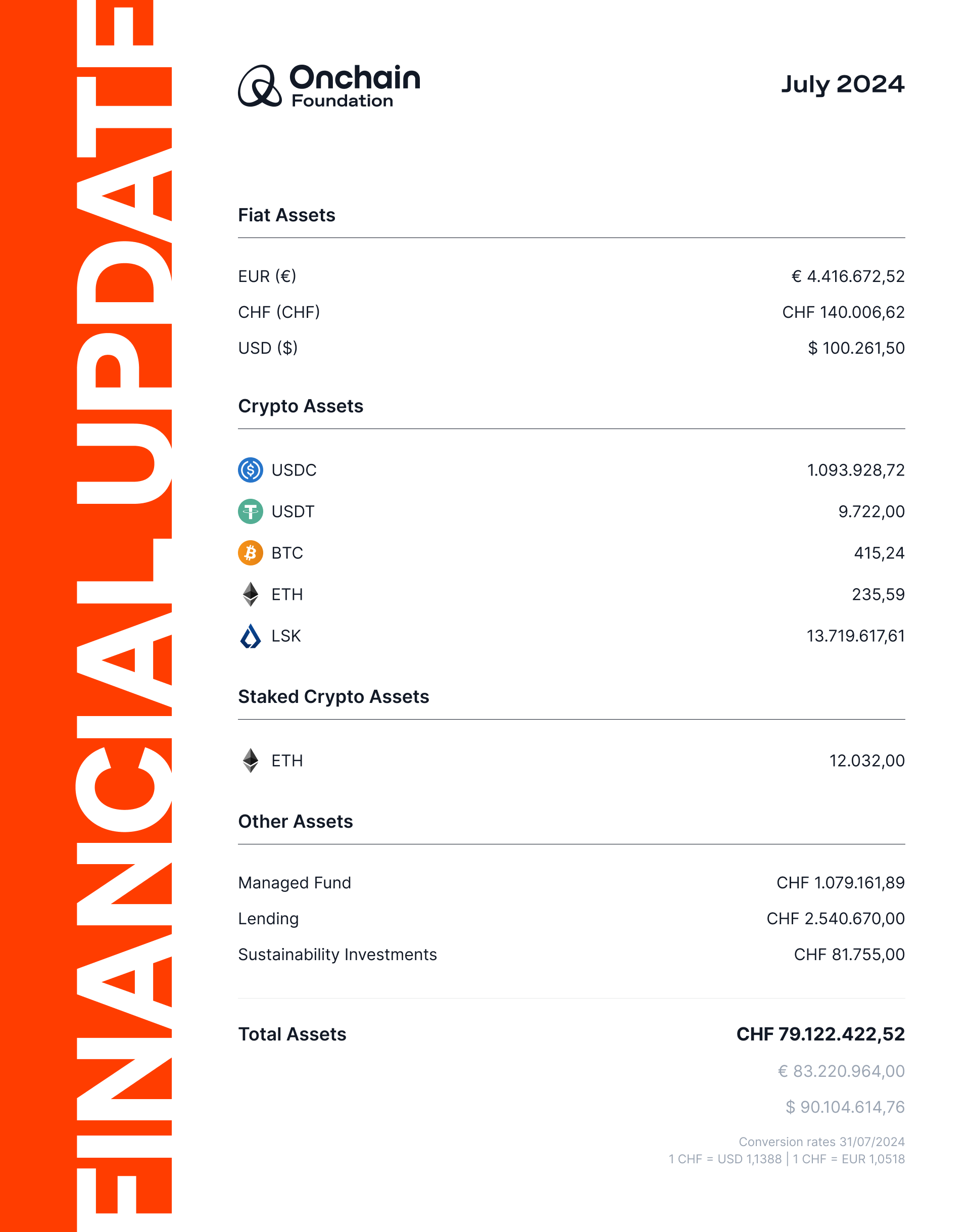Select the Staked Crypto Assets heading
The width and height of the screenshot is (970, 1232).
pyautogui.click(x=333, y=696)
